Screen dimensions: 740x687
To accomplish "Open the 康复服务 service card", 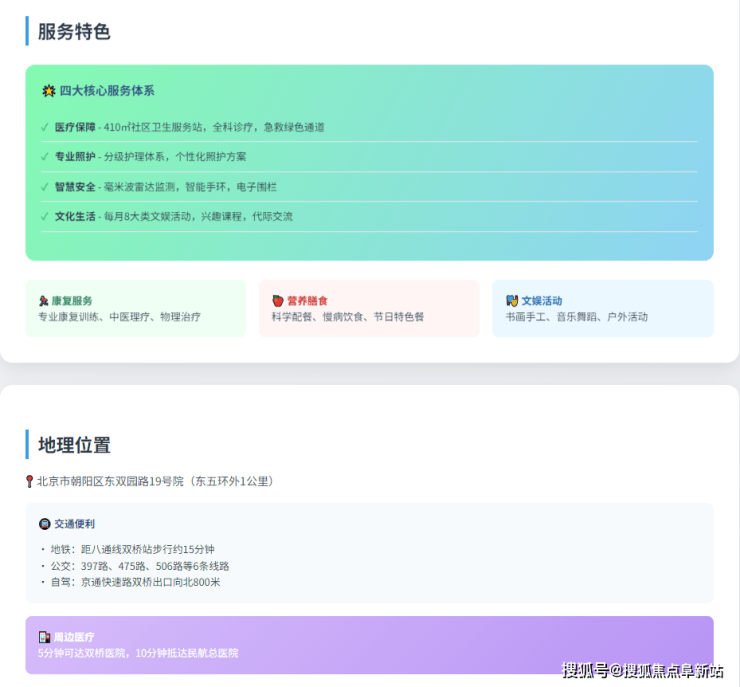I will coord(135,308).
